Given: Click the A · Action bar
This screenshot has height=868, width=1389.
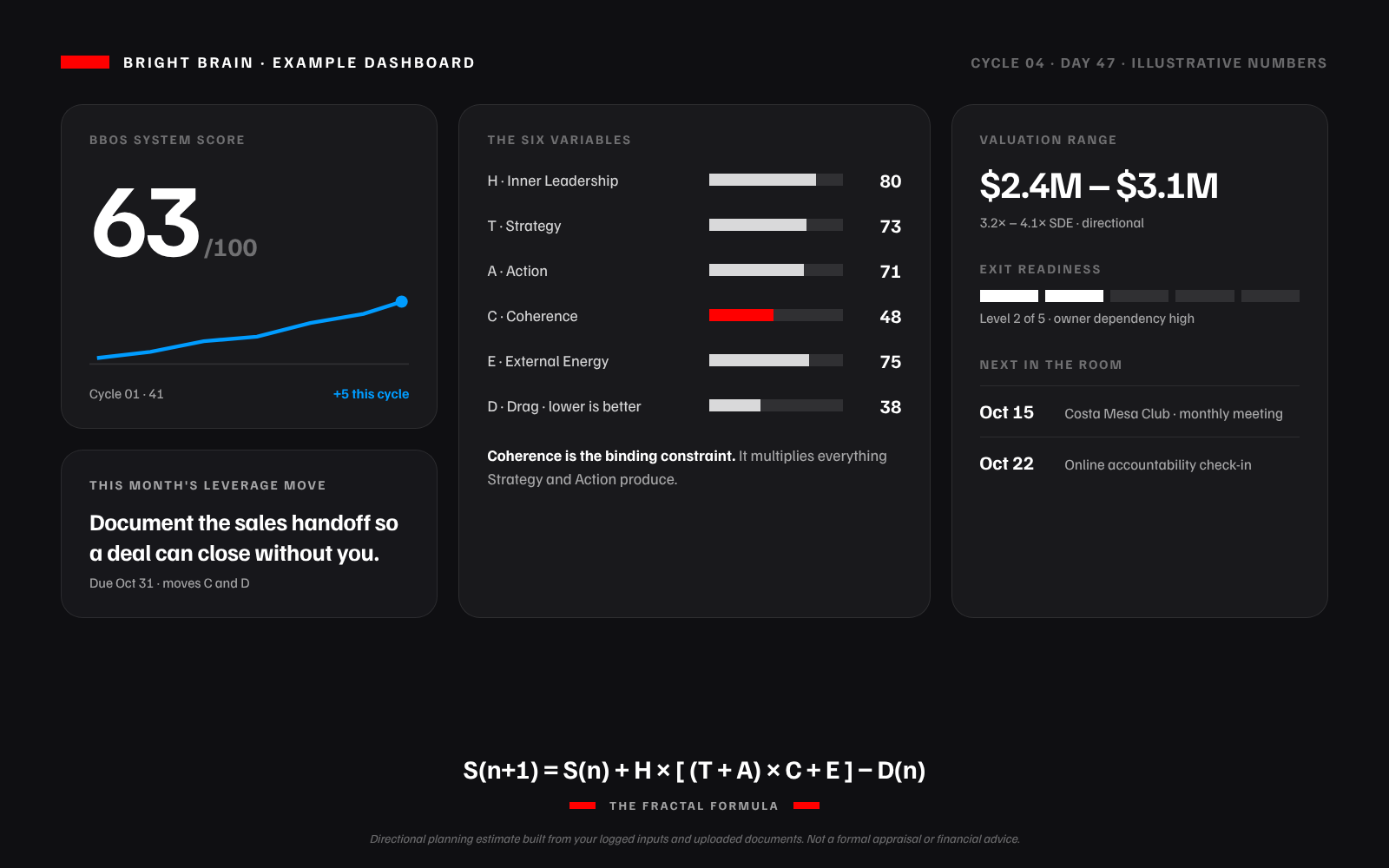Looking at the screenshot, I should pos(776,270).
